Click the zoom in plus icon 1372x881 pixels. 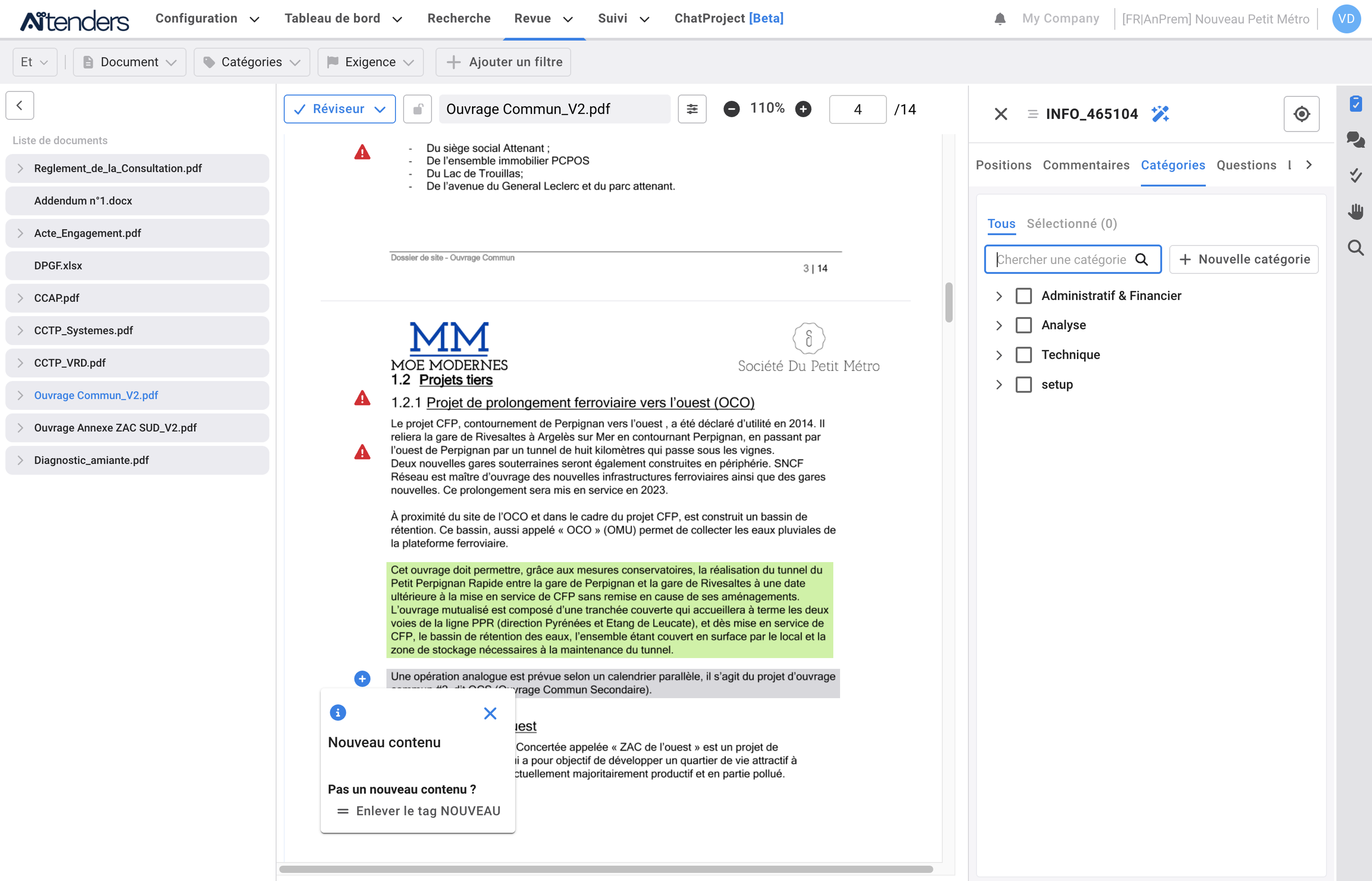pyautogui.click(x=803, y=109)
